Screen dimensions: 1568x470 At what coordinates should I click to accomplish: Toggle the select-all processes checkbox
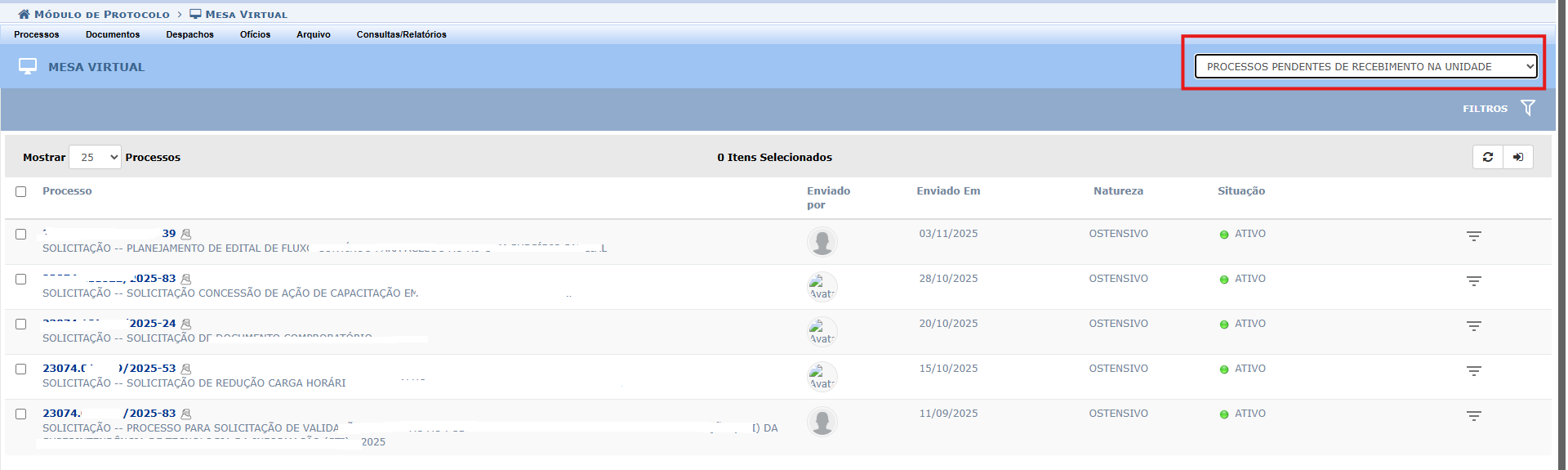[21, 191]
